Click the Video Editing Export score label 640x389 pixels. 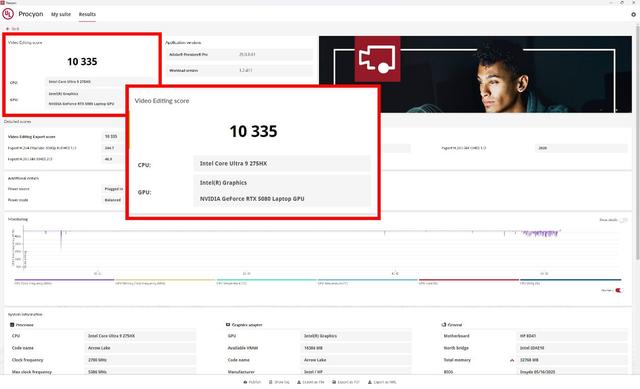coord(31,137)
